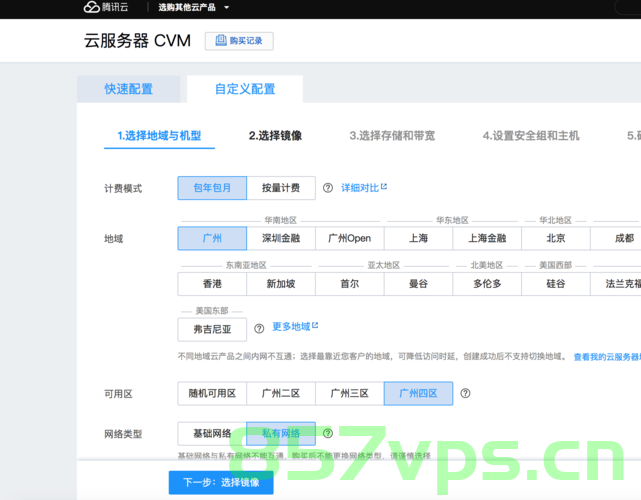Choose 硅谷 region
641x500 pixels.
point(556,284)
